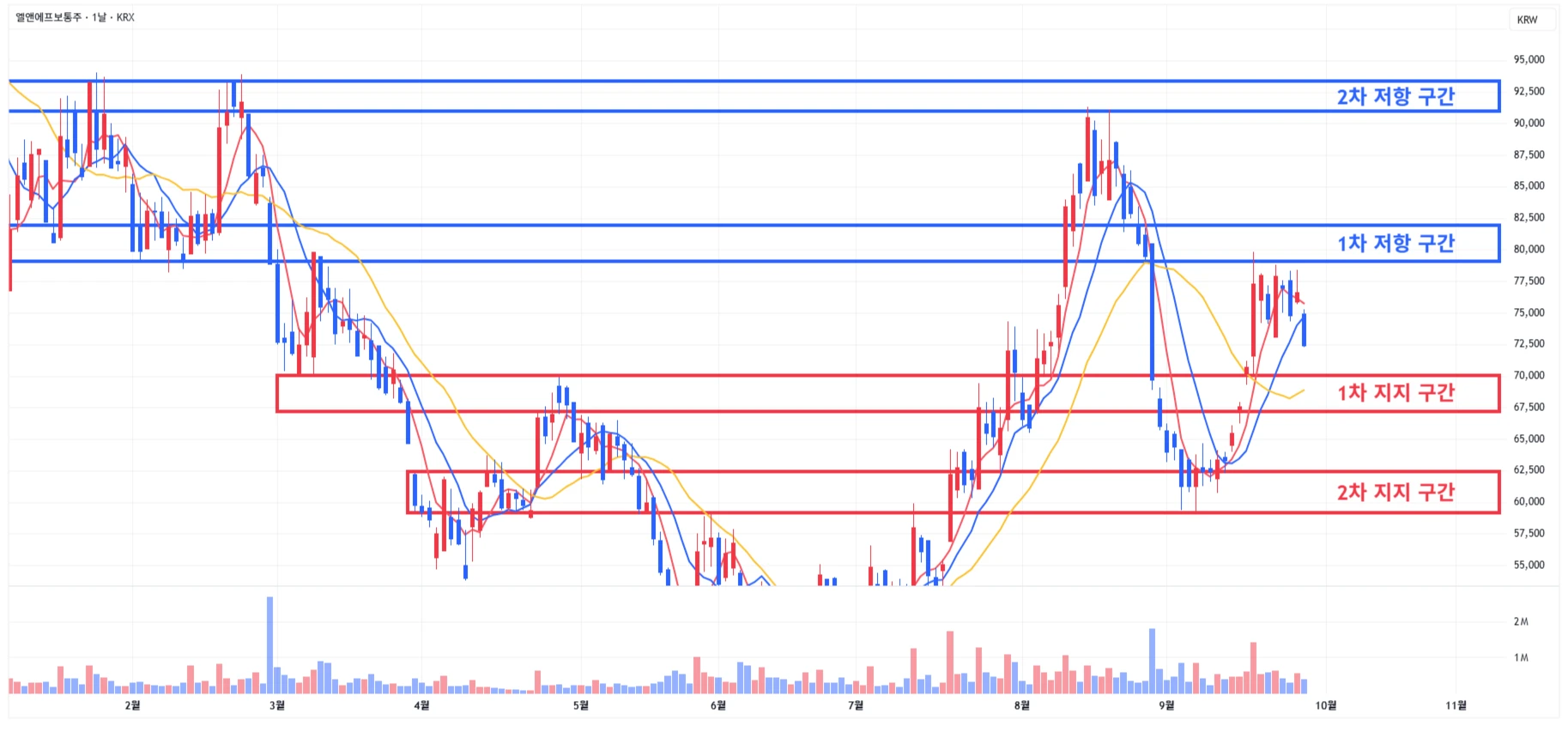
Task: Click the 2월 marker on time axis
Action: point(132,705)
